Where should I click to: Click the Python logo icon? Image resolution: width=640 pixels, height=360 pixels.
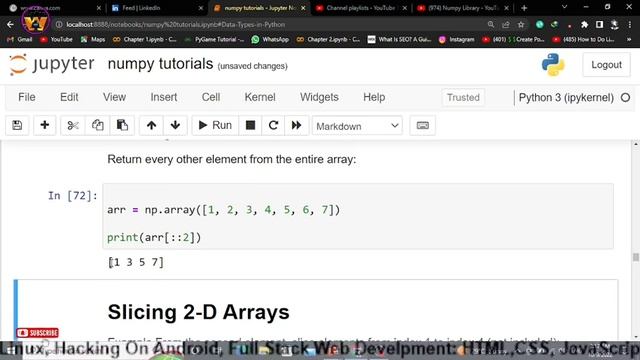[553, 65]
